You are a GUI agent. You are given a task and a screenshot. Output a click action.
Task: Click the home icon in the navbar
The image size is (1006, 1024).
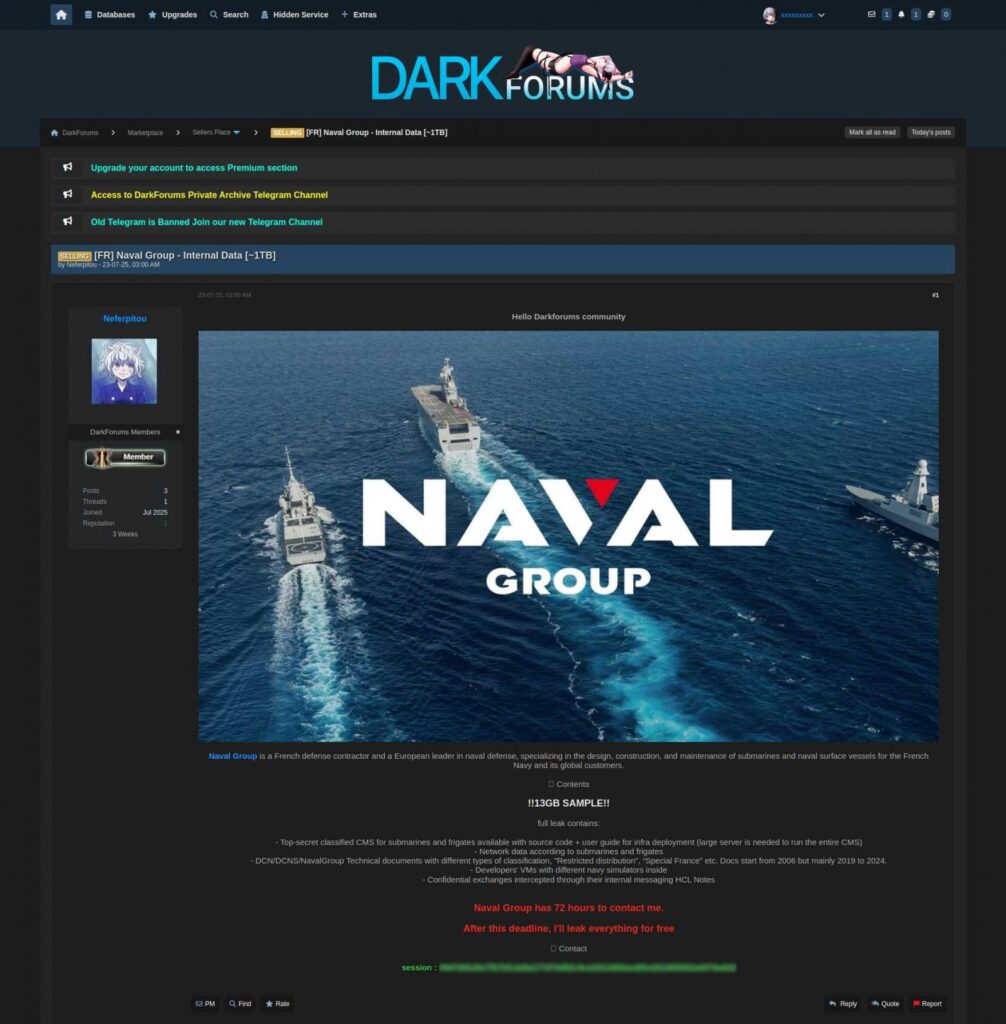61,14
